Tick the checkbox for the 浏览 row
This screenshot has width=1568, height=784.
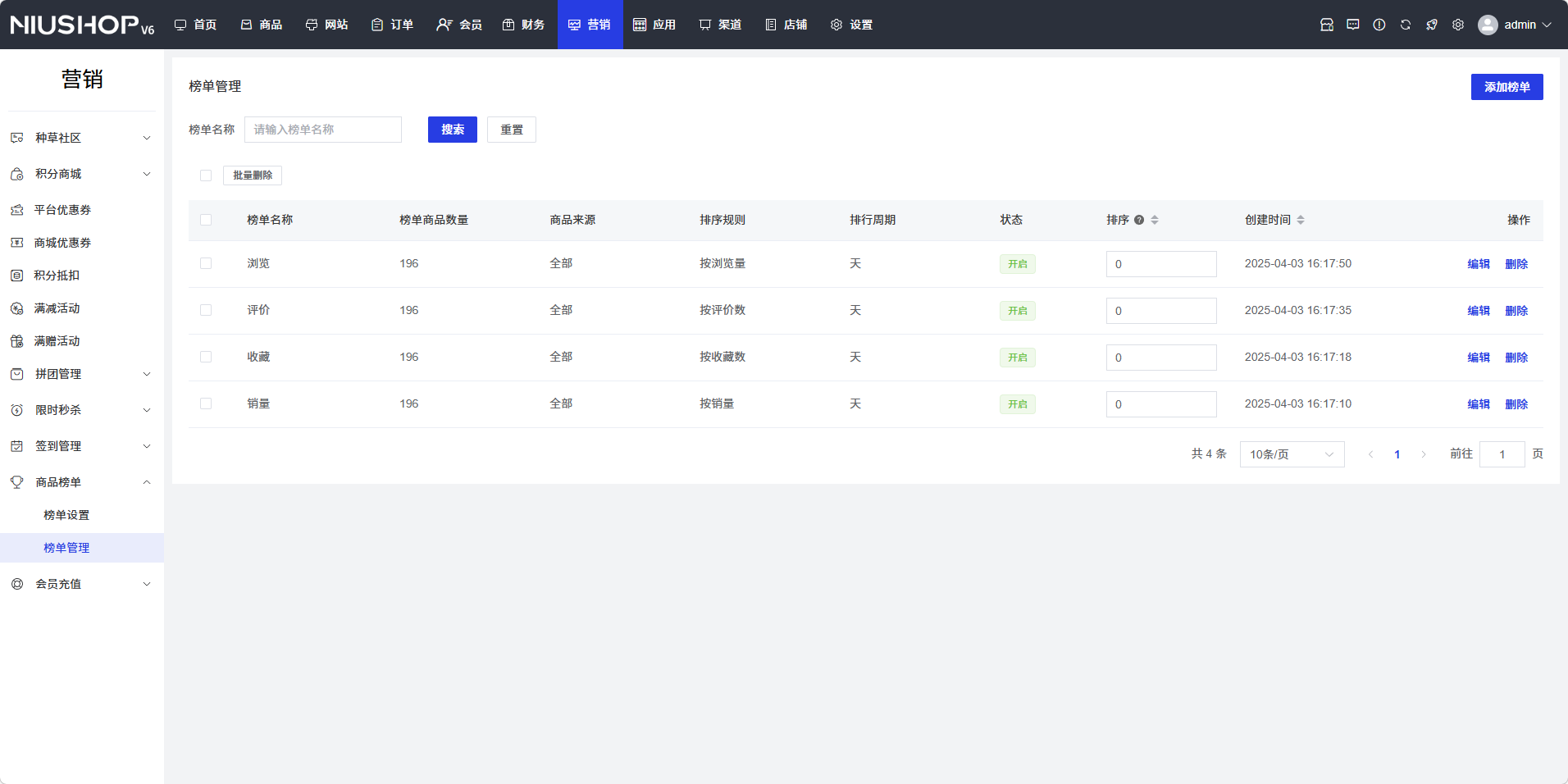[206, 263]
